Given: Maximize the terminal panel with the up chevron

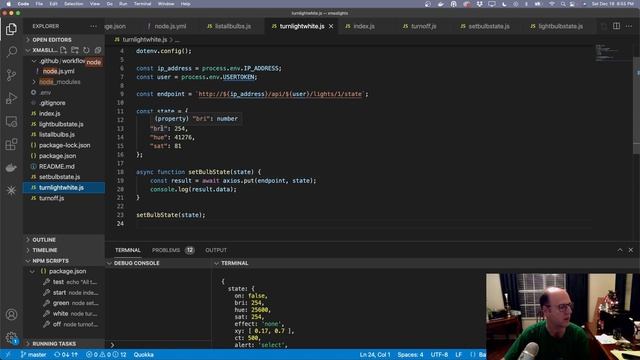Looking at the screenshot, I should tap(620, 250).
